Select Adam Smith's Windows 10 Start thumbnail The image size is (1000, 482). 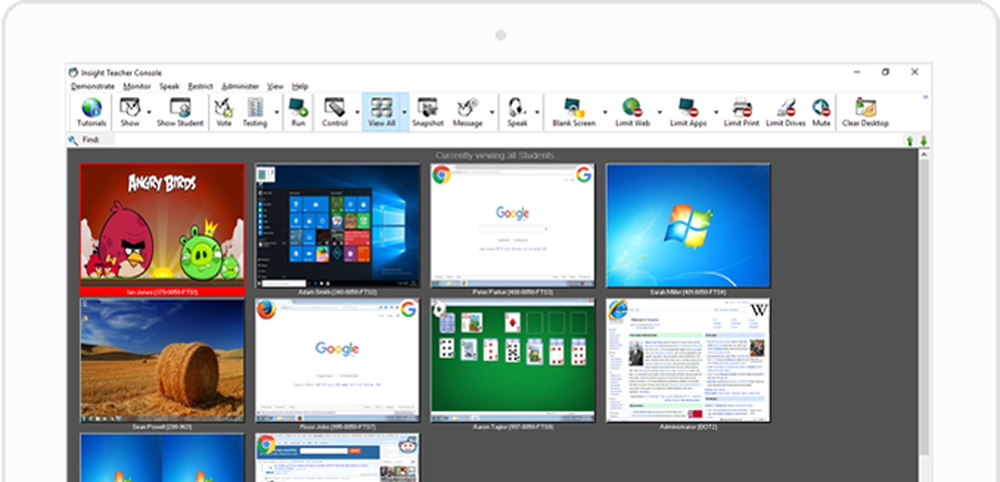click(x=337, y=225)
